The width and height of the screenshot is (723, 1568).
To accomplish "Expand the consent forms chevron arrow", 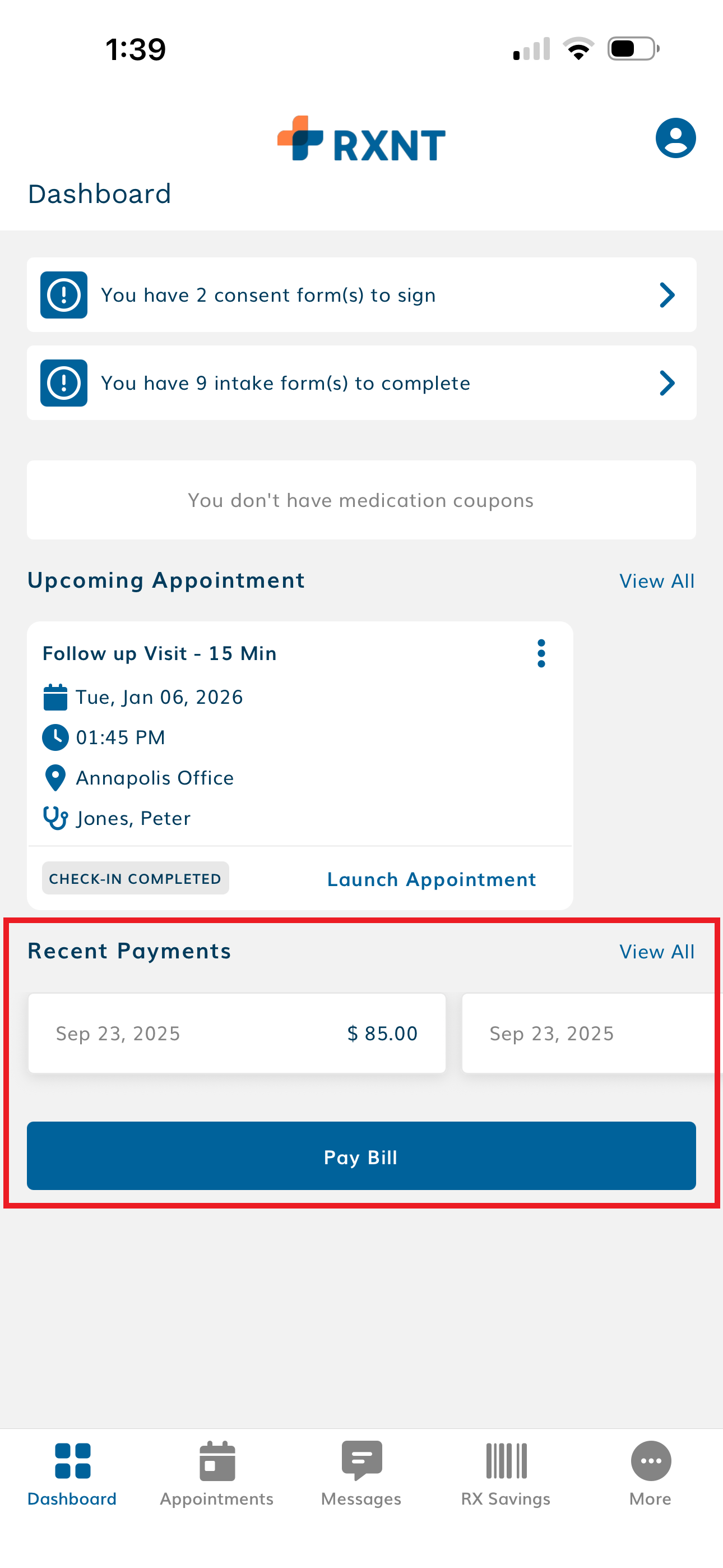I will 667,295.
